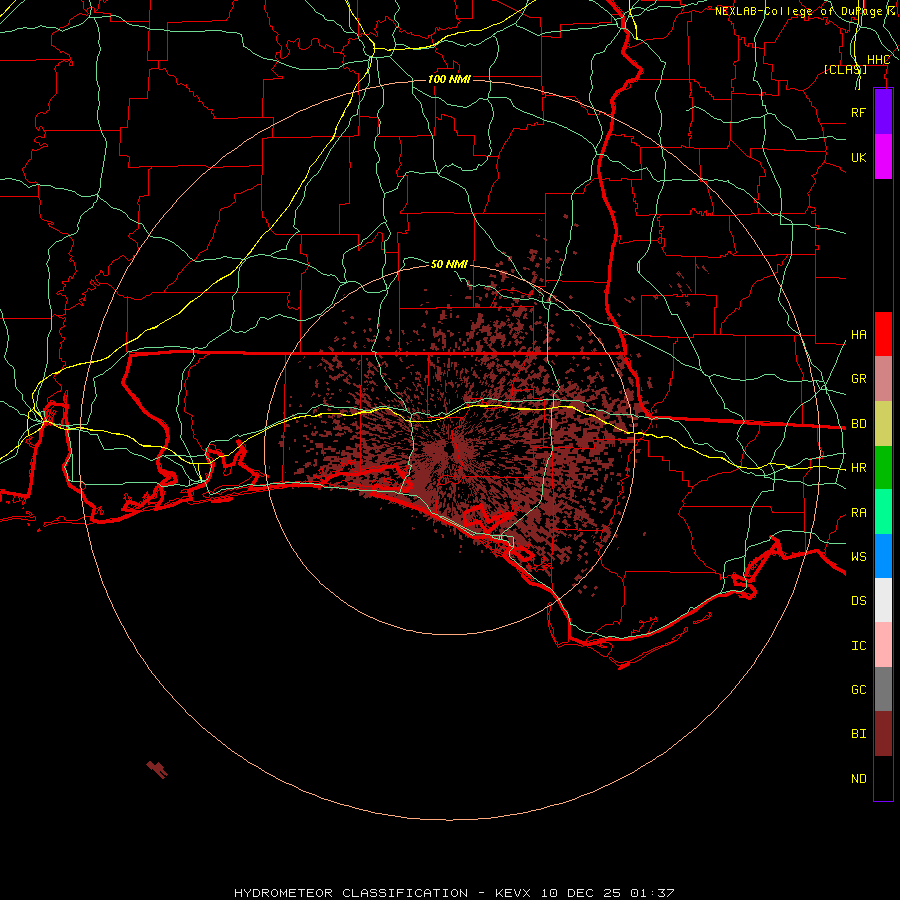Viewport: 900px width, 900px height.
Task: Click the 'ND' legend label
Action: click(858, 779)
